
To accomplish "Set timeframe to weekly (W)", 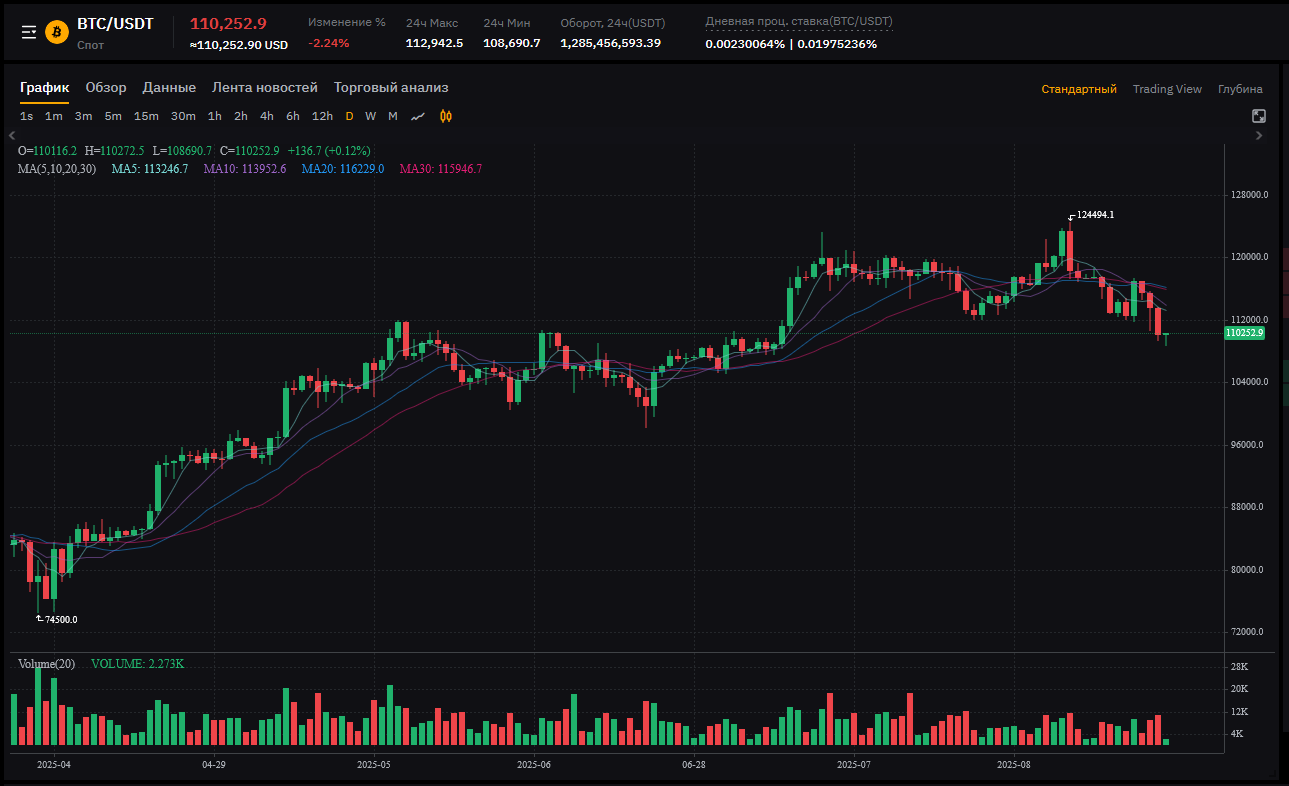I will [370, 116].
